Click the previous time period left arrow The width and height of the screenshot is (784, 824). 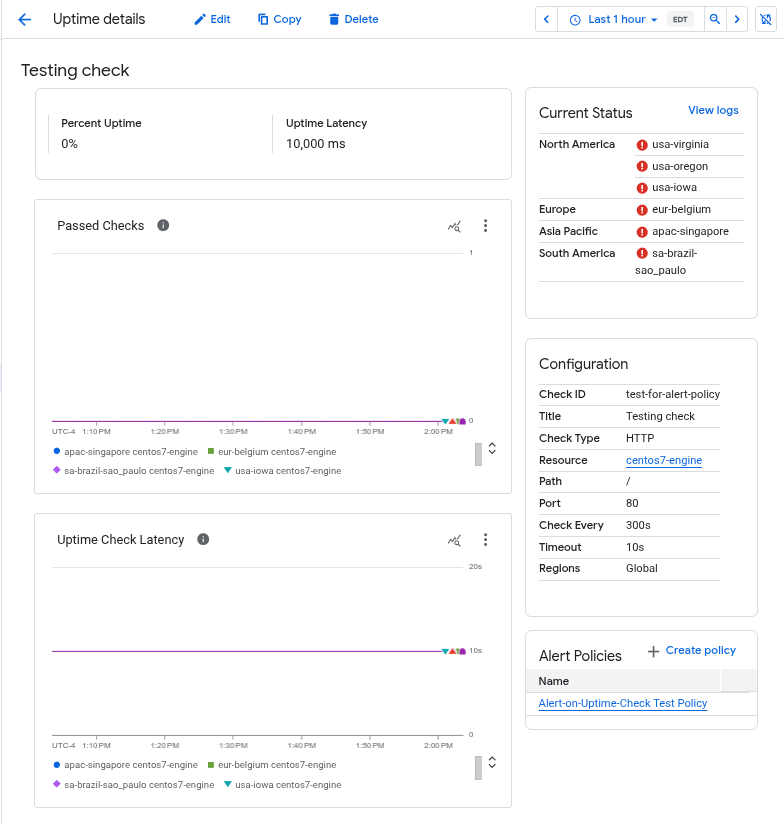pyautogui.click(x=546, y=19)
